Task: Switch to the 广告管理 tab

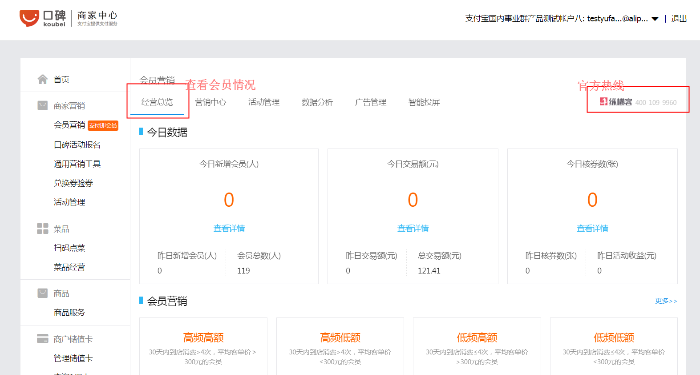Action: pos(371,102)
